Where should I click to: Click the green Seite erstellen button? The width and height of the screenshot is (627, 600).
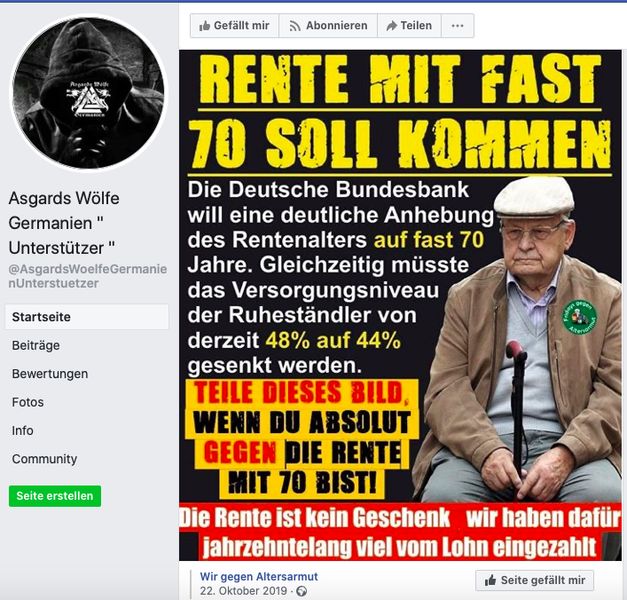point(55,496)
